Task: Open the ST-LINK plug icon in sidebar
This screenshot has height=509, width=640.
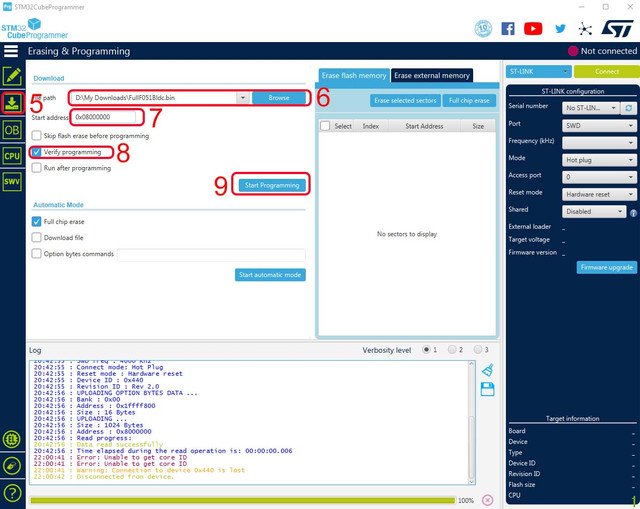Action: click(12, 466)
